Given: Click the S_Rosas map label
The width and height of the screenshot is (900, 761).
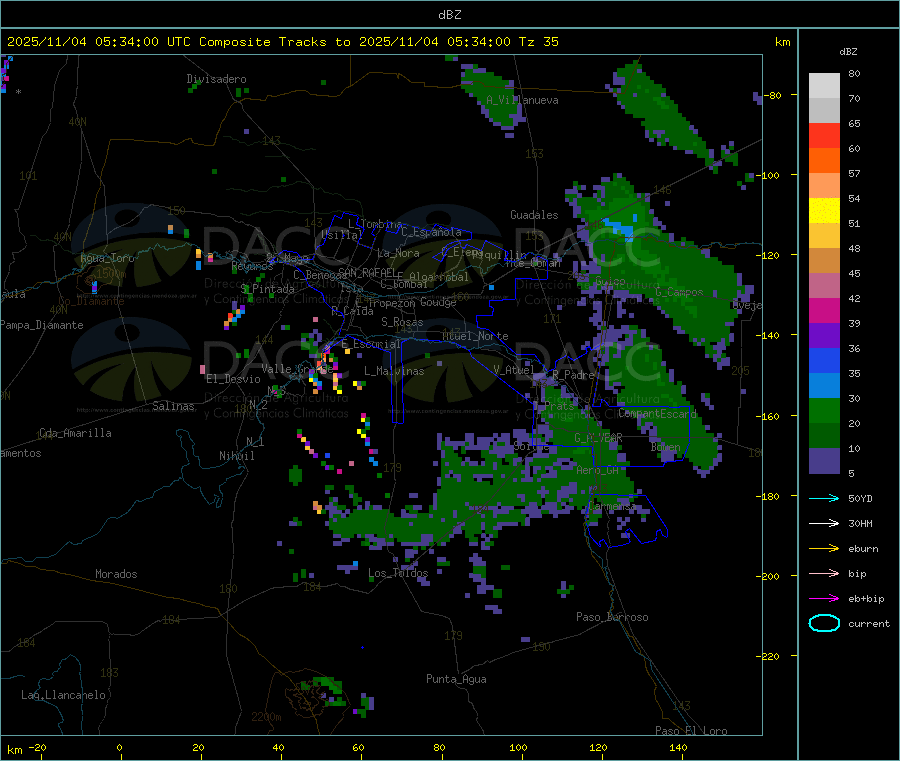Looking at the screenshot, I should pos(402,322).
